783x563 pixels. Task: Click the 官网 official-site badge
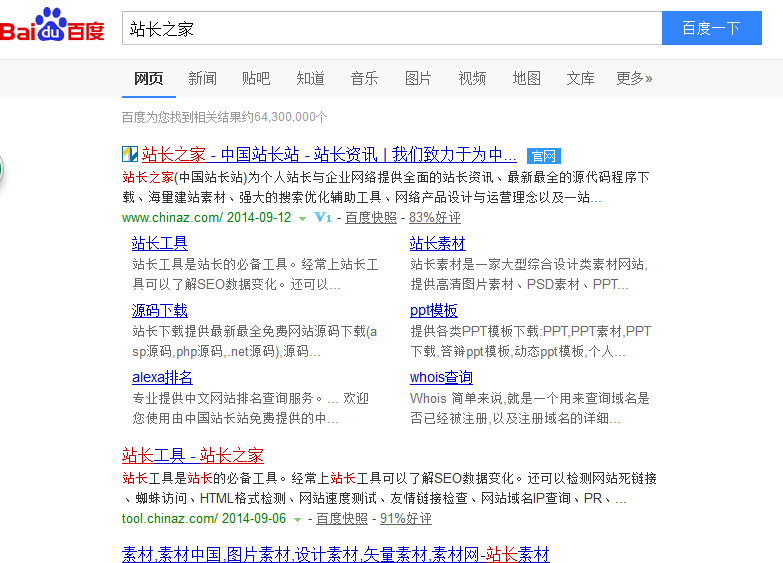pos(544,156)
